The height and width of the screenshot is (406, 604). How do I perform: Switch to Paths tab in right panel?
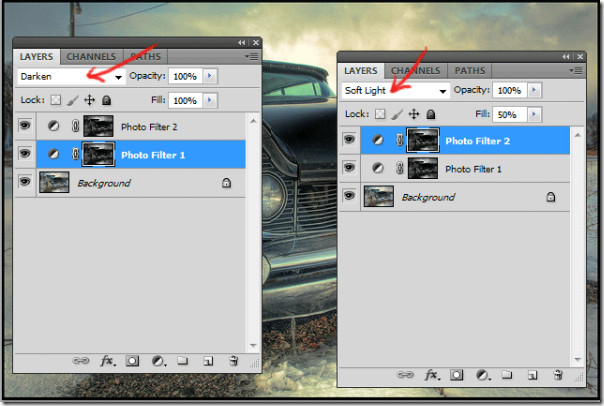click(470, 71)
